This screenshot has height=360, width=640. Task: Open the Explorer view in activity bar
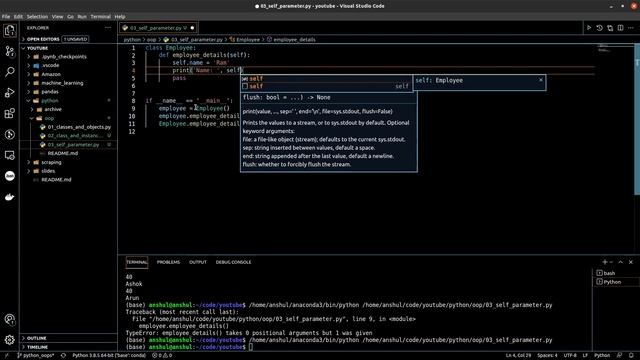[x=10, y=31]
